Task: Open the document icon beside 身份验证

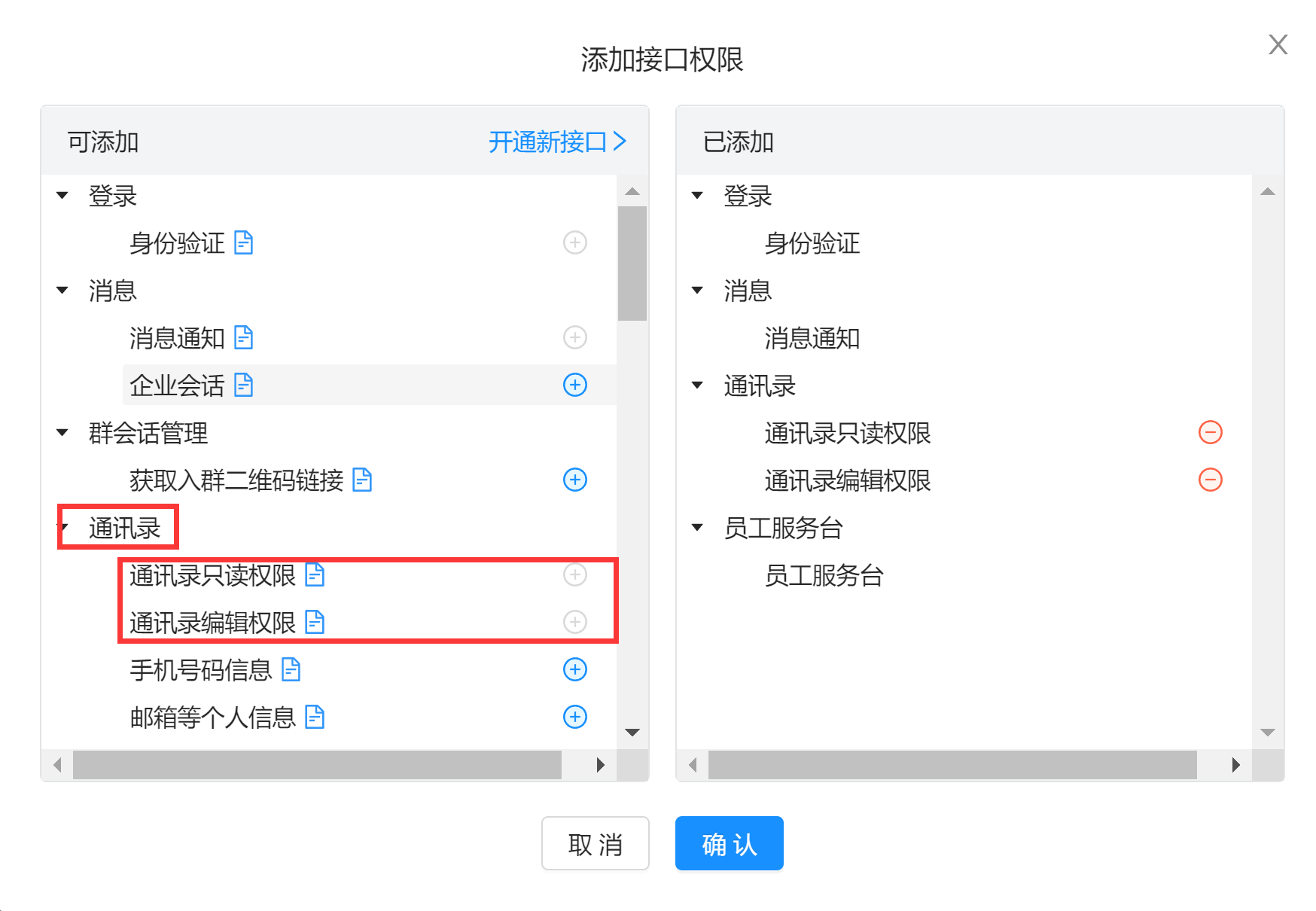Action: (x=243, y=242)
